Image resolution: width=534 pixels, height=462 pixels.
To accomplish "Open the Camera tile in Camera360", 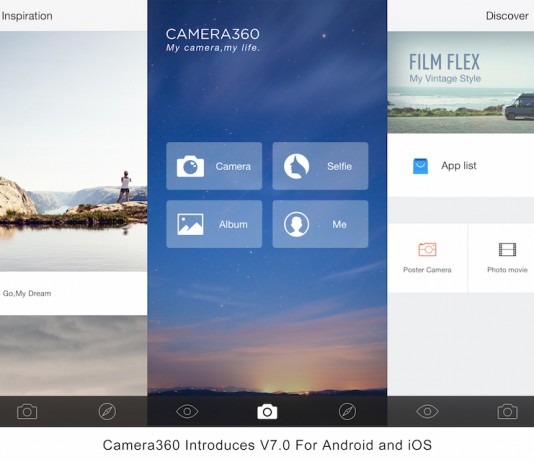I will click(x=214, y=166).
